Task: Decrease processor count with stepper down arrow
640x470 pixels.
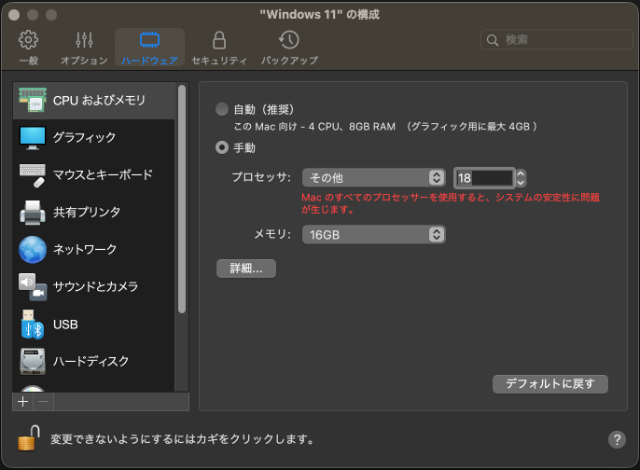Action: [521, 182]
